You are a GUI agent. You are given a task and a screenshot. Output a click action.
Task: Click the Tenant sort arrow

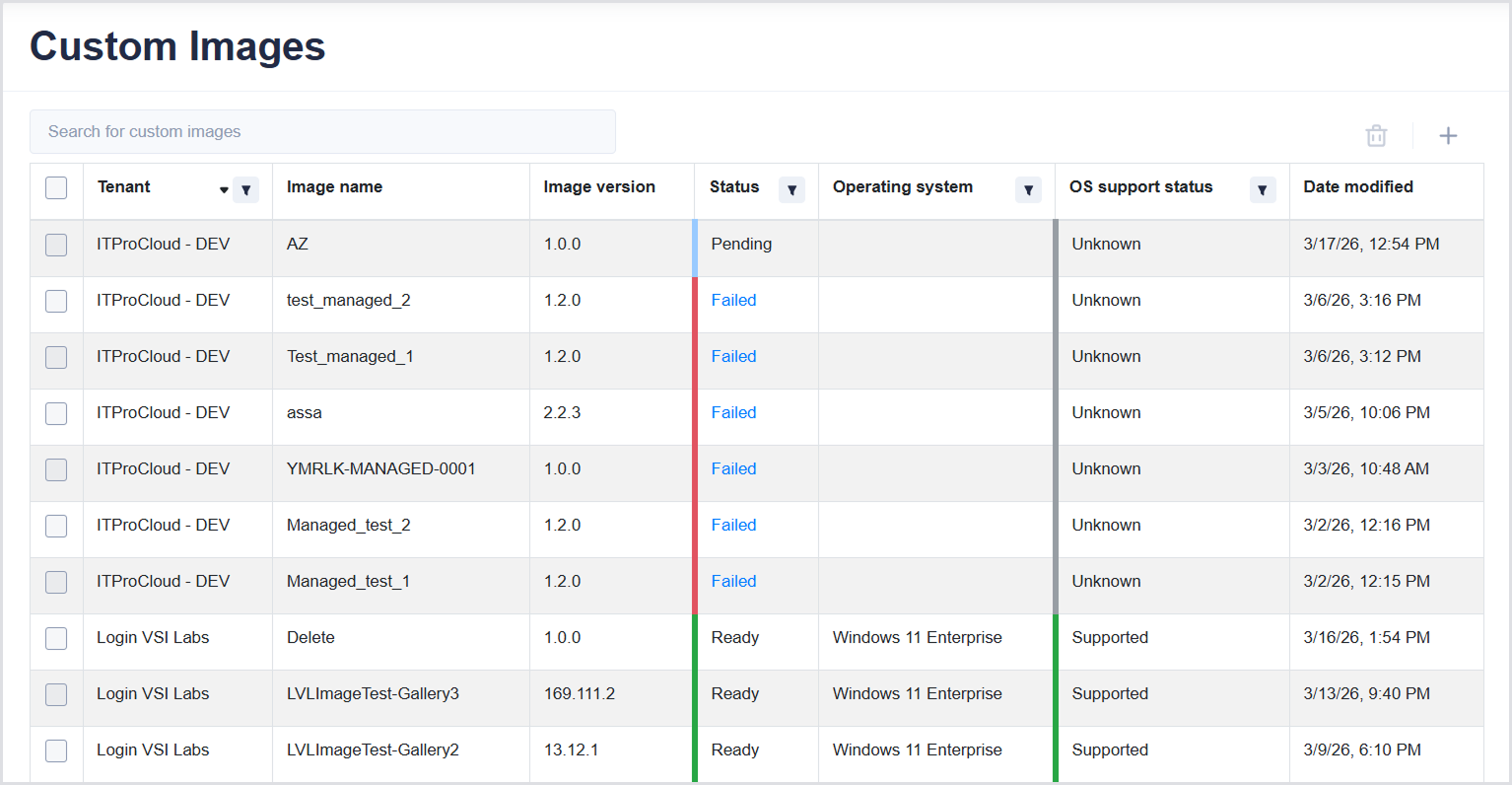pyautogui.click(x=224, y=190)
